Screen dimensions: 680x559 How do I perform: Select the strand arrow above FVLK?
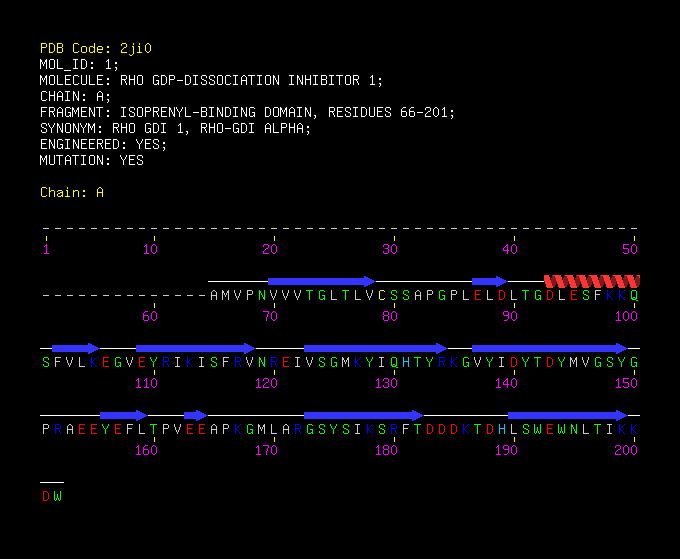pyautogui.click(x=76, y=348)
